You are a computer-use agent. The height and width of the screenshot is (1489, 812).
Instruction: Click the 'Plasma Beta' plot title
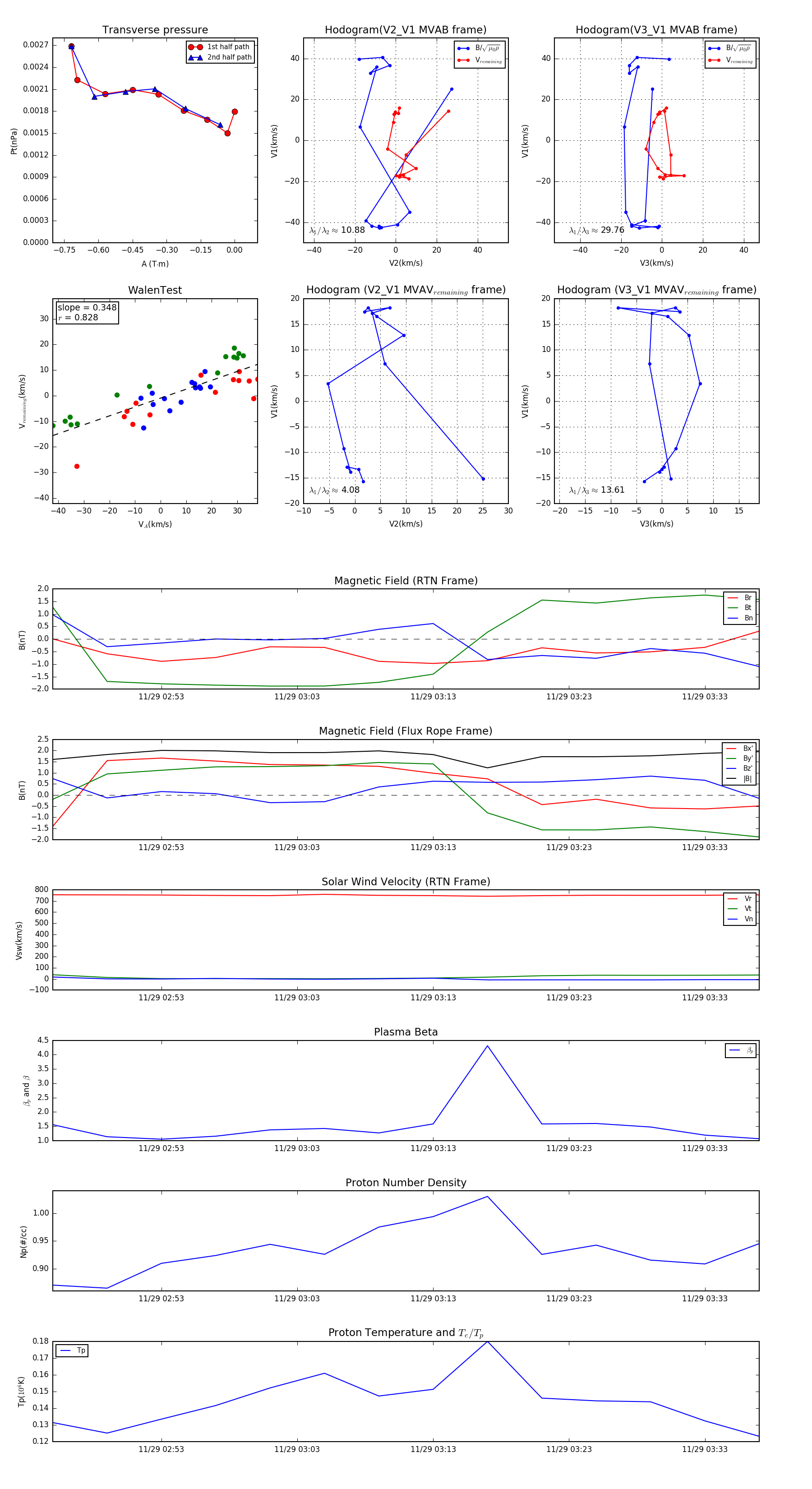406,1032
